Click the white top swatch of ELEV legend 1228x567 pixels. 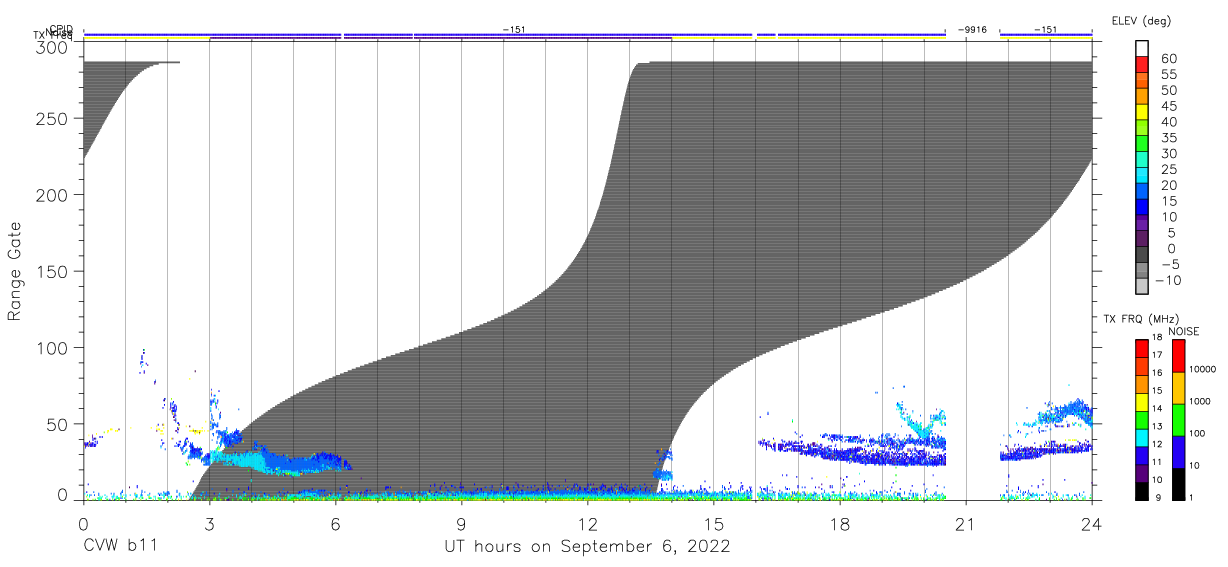point(1143,48)
